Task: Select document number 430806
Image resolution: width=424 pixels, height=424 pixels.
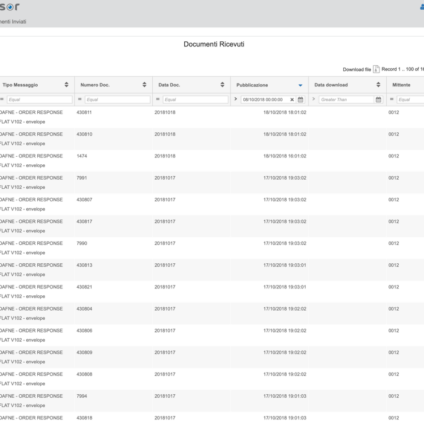Action: tap(84, 331)
